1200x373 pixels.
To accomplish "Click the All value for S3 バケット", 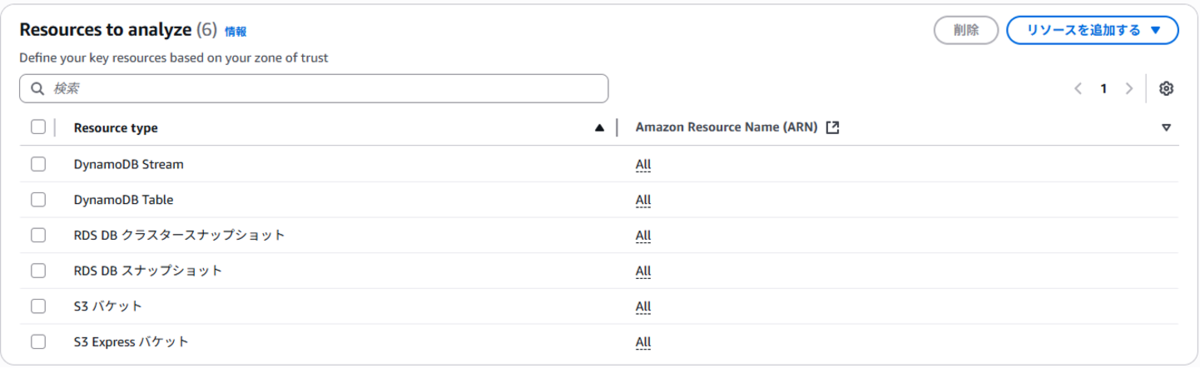I will (x=643, y=307).
